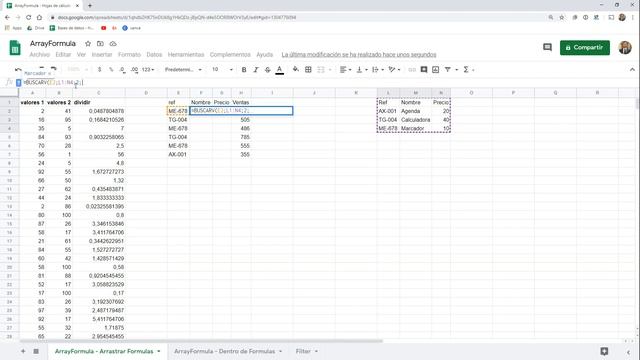Switch to ArrayFormula - Dentro de Formulas tab
This screenshot has width=640, height=360.
[x=224, y=351]
